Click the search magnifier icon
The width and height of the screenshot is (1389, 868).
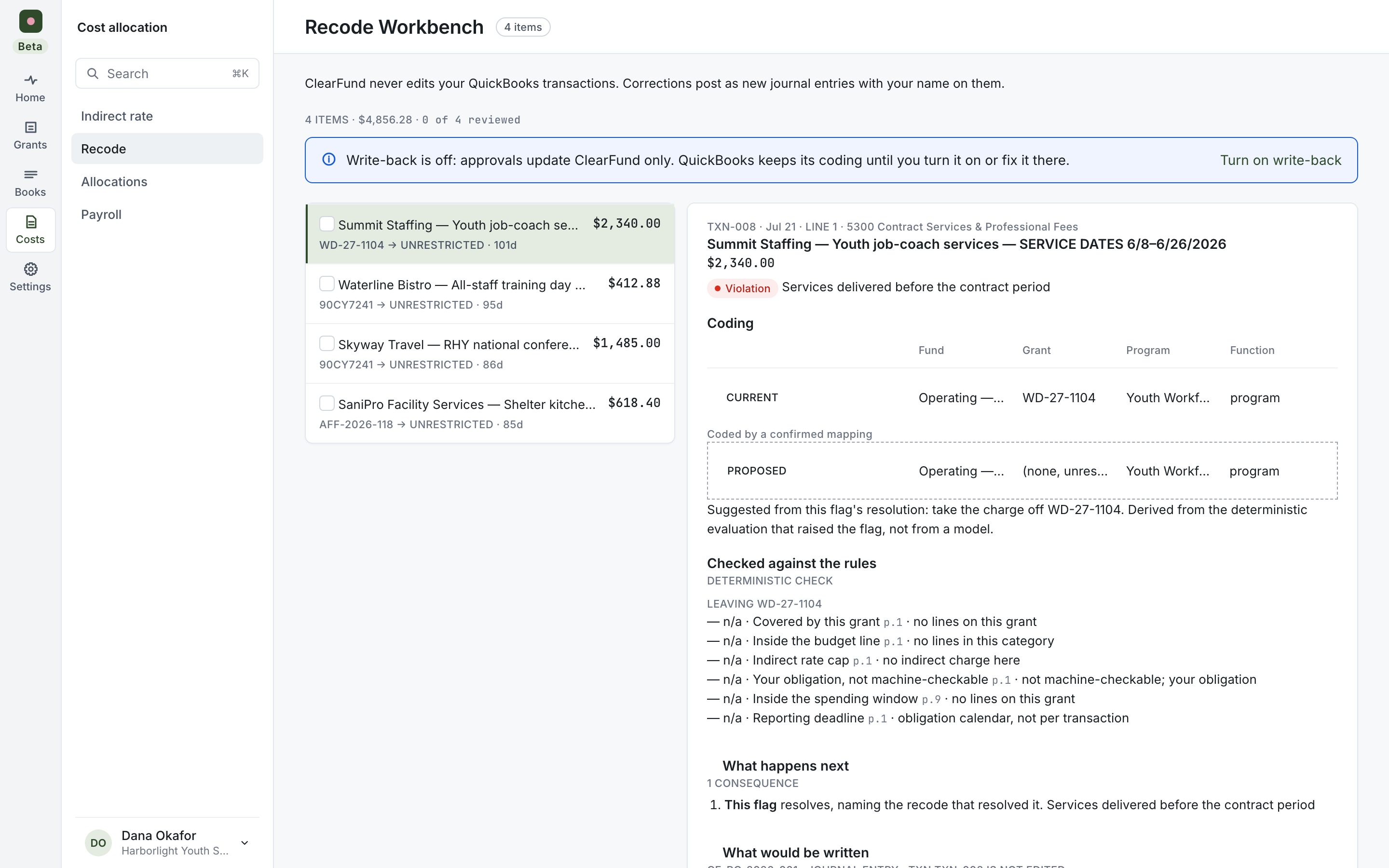pyautogui.click(x=93, y=73)
